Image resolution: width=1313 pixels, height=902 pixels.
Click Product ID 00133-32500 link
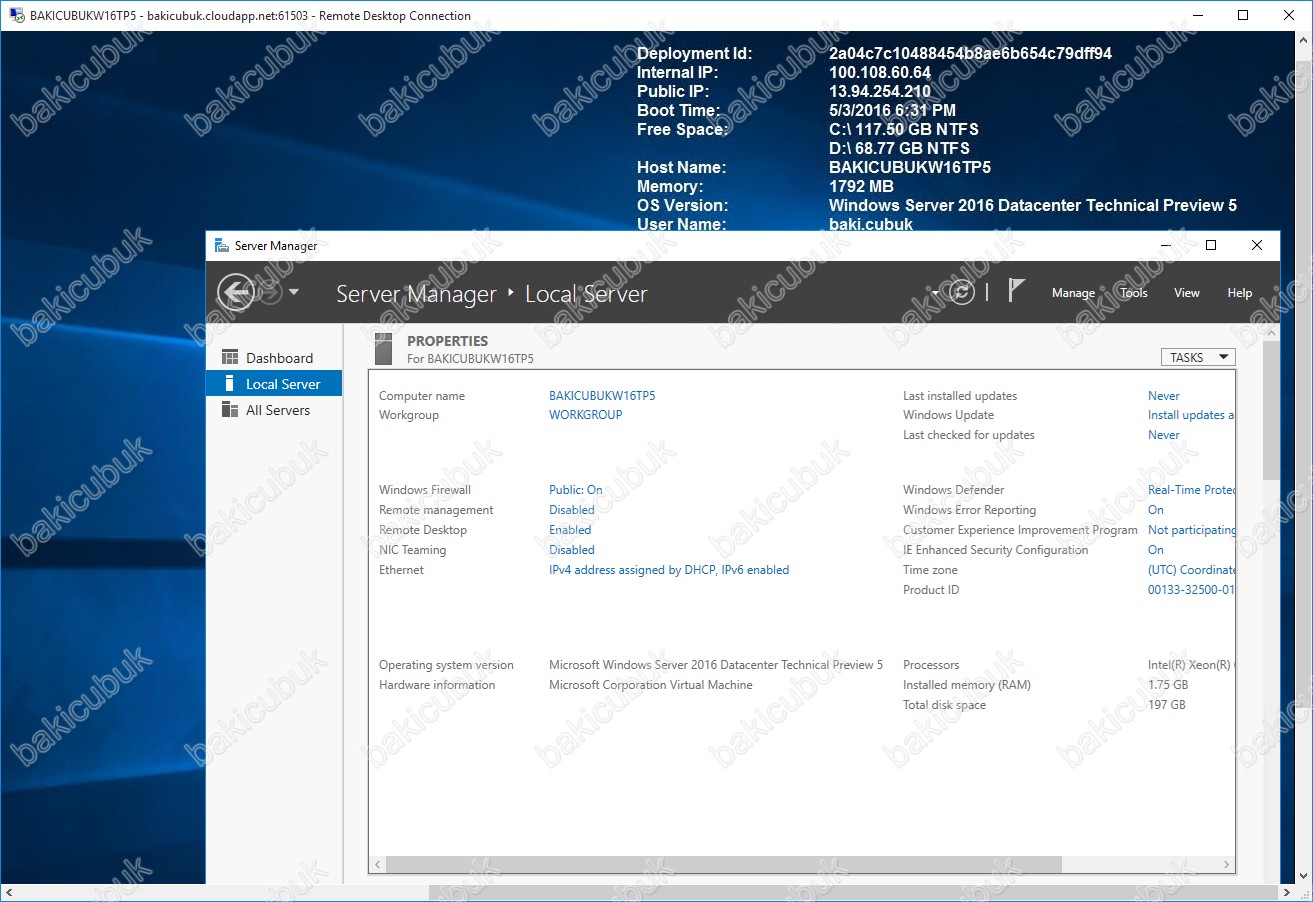click(x=1191, y=590)
